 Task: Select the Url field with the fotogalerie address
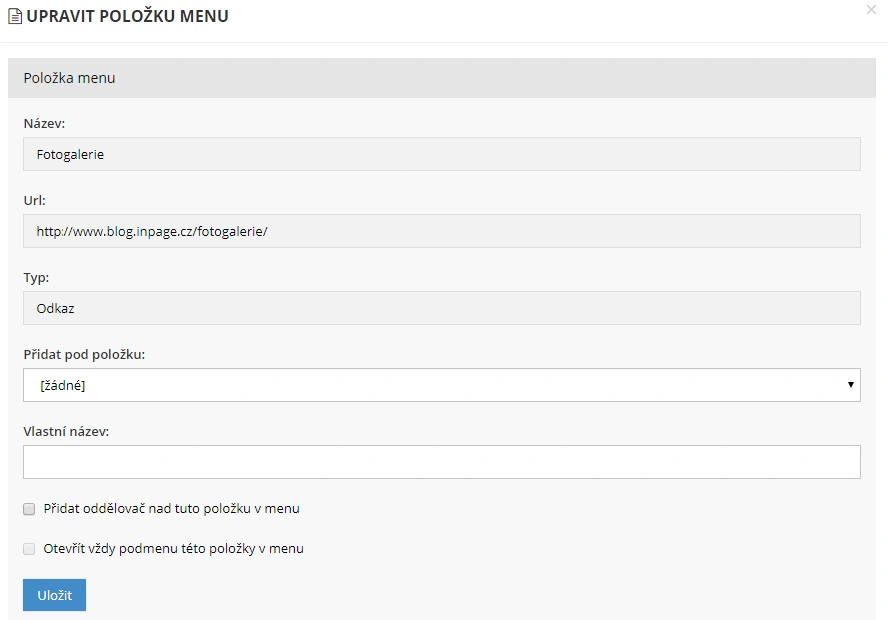[x=441, y=231]
